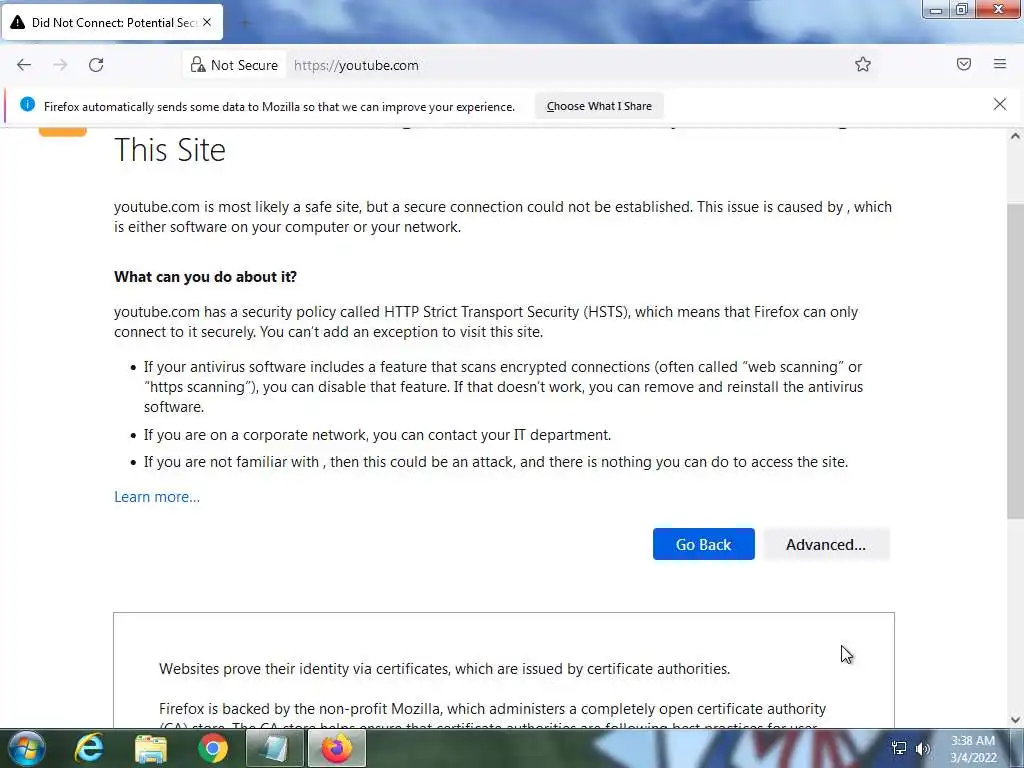Restore down the Firefox window
The height and width of the screenshot is (768, 1024).
coord(962,9)
